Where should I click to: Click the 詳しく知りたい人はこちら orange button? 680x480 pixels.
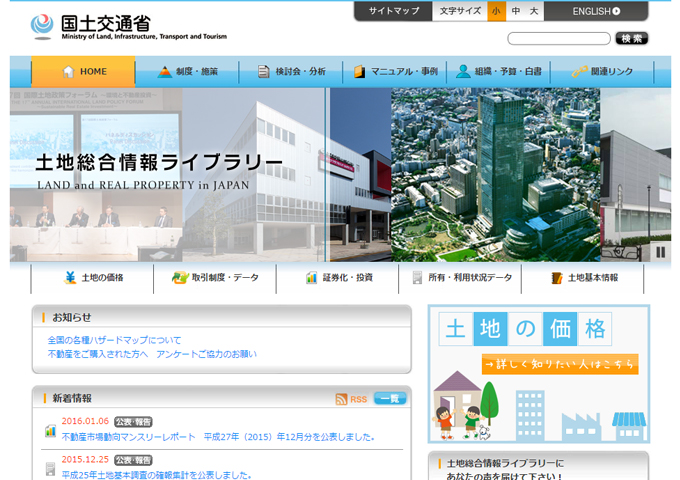(559, 364)
